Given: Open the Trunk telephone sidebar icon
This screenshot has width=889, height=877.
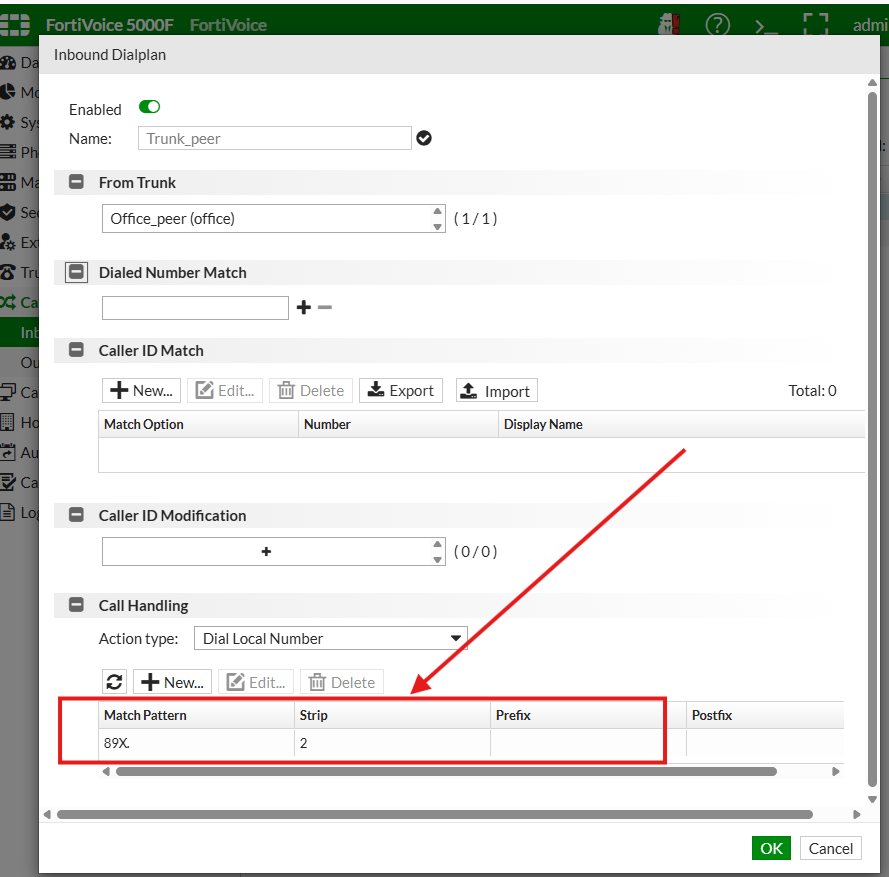Looking at the screenshot, I should click(x=8, y=272).
